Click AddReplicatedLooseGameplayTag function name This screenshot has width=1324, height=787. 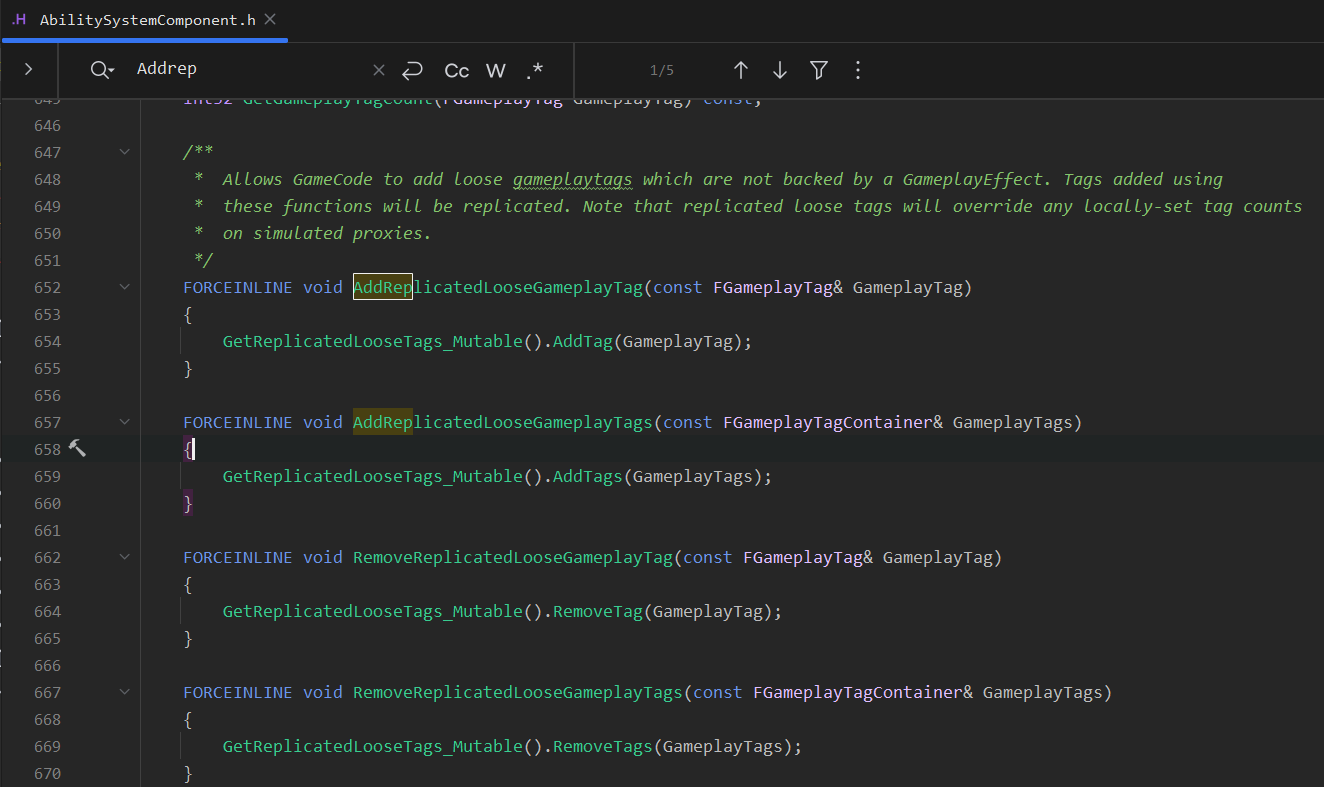tap(498, 287)
